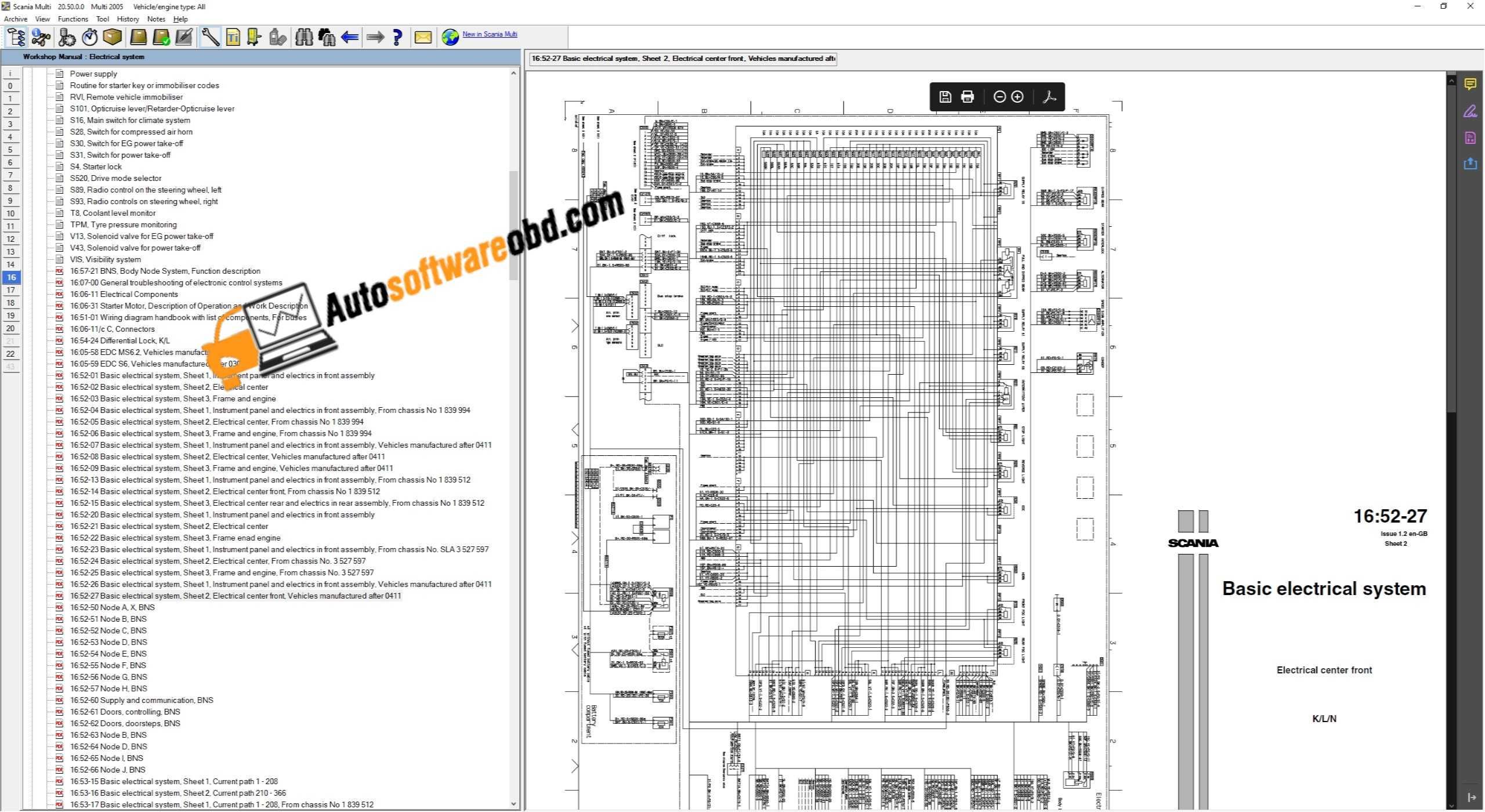
Task: Click the PDF viewer scroll up arrow
Action: click(x=1451, y=81)
